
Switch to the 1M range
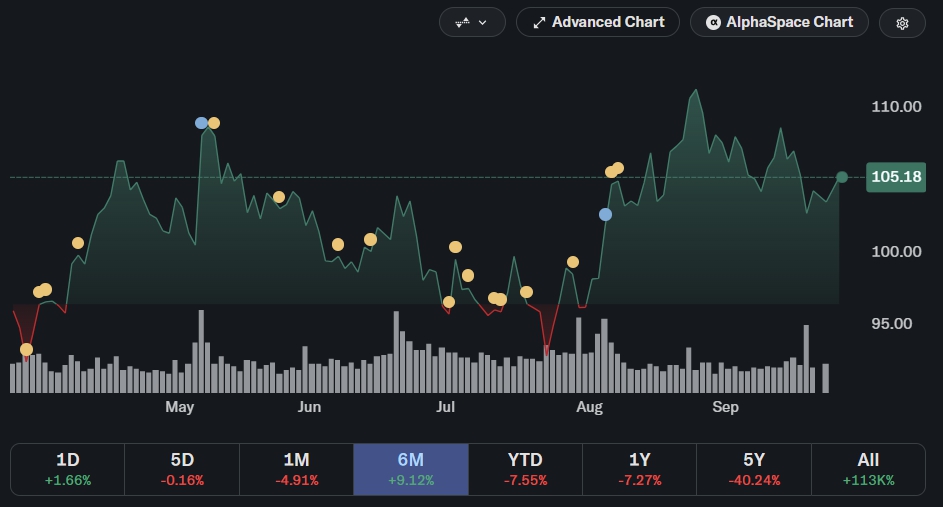tap(296, 469)
